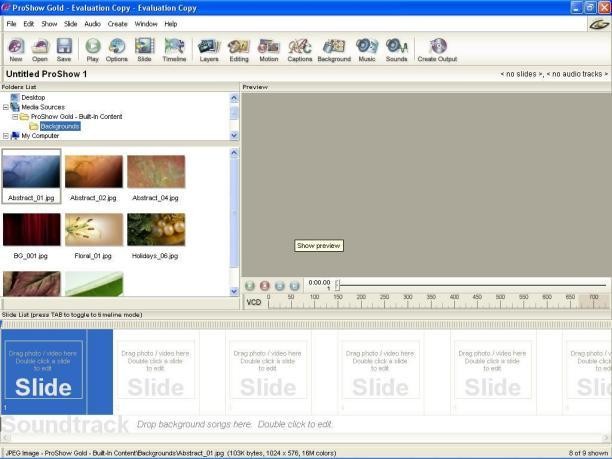Click the third empty Slide placeholder
Image resolution: width=612 pixels, height=459 pixels.
tap(268, 370)
